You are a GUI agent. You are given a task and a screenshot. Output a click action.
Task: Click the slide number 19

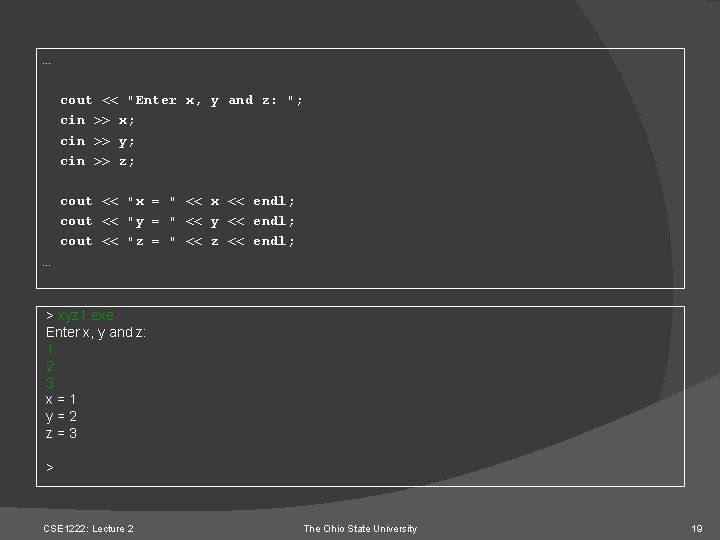(697, 529)
